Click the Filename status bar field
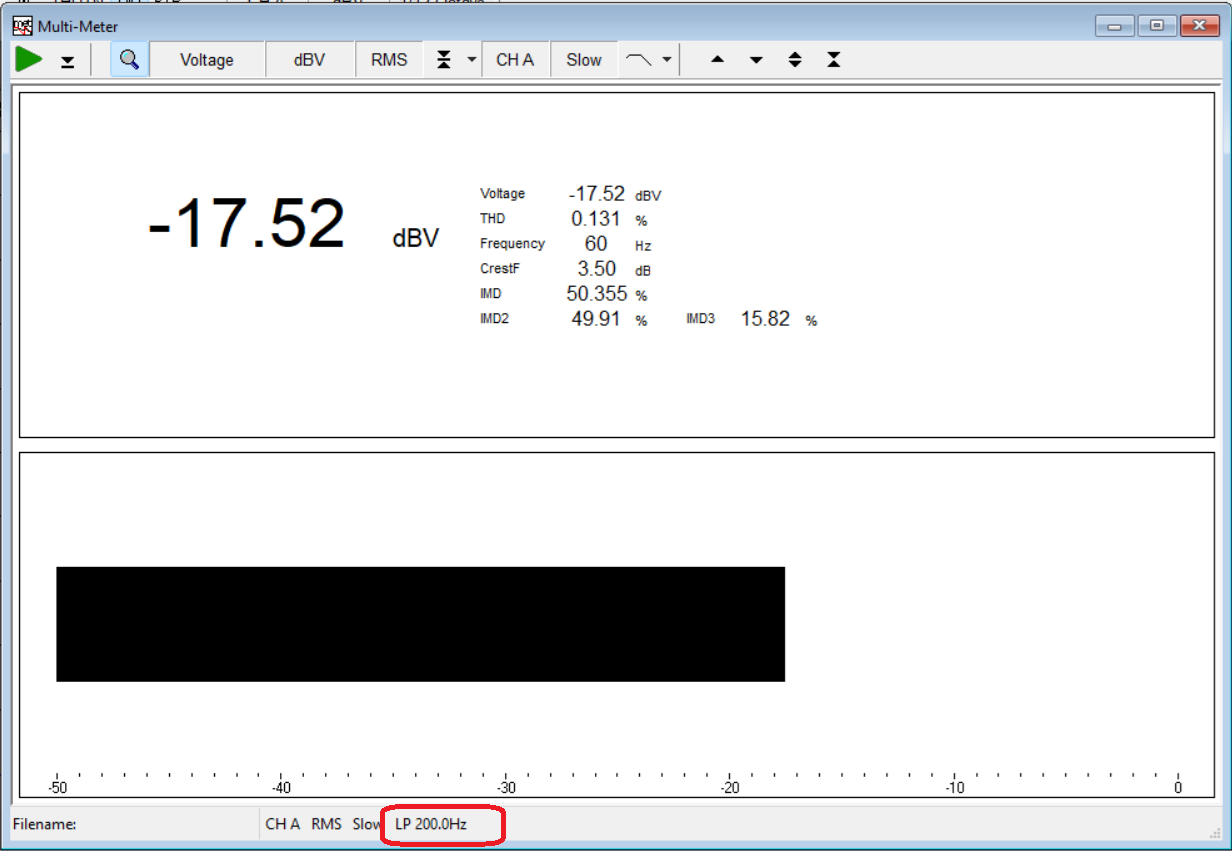1232x851 pixels. click(134, 825)
